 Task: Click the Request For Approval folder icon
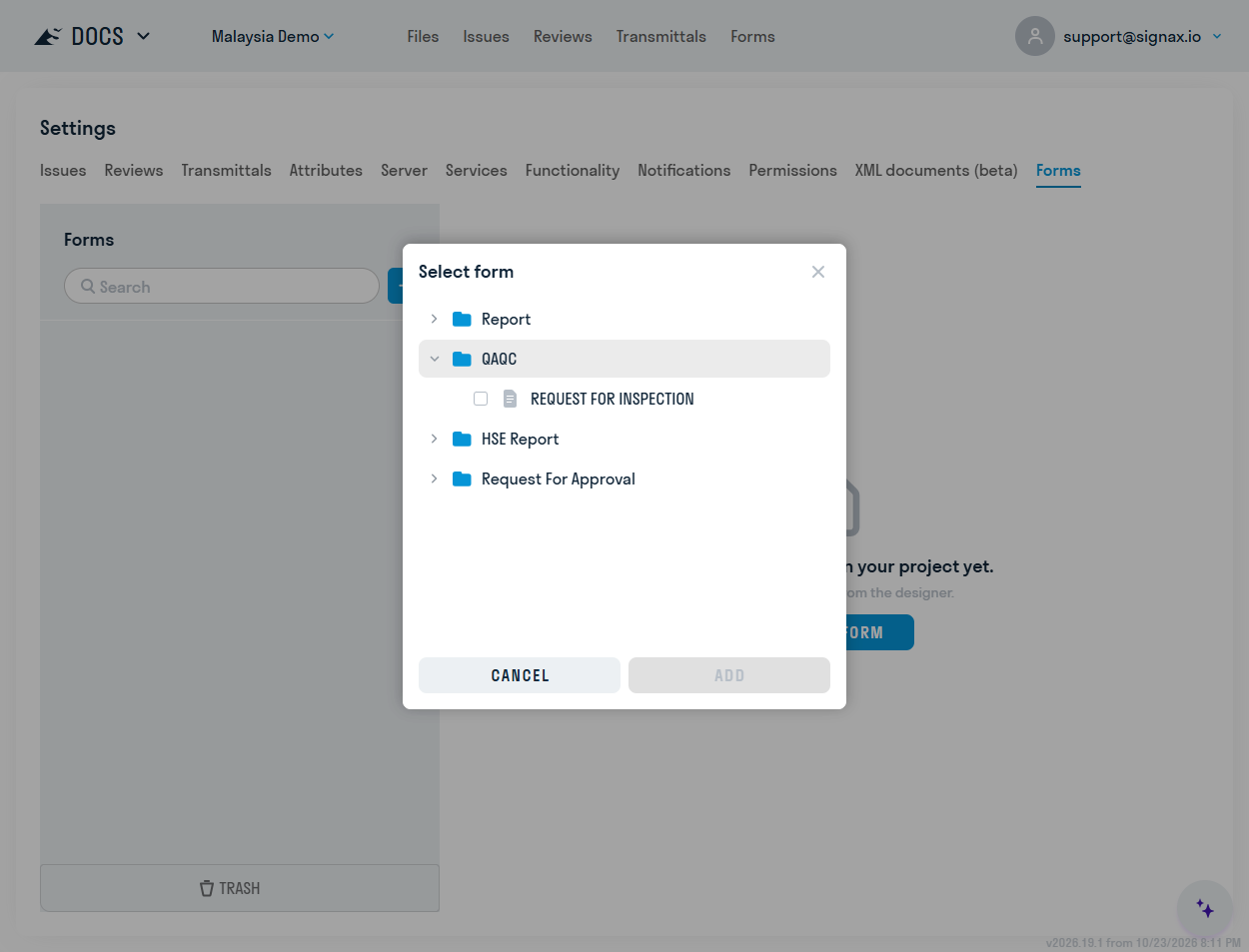coord(462,478)
